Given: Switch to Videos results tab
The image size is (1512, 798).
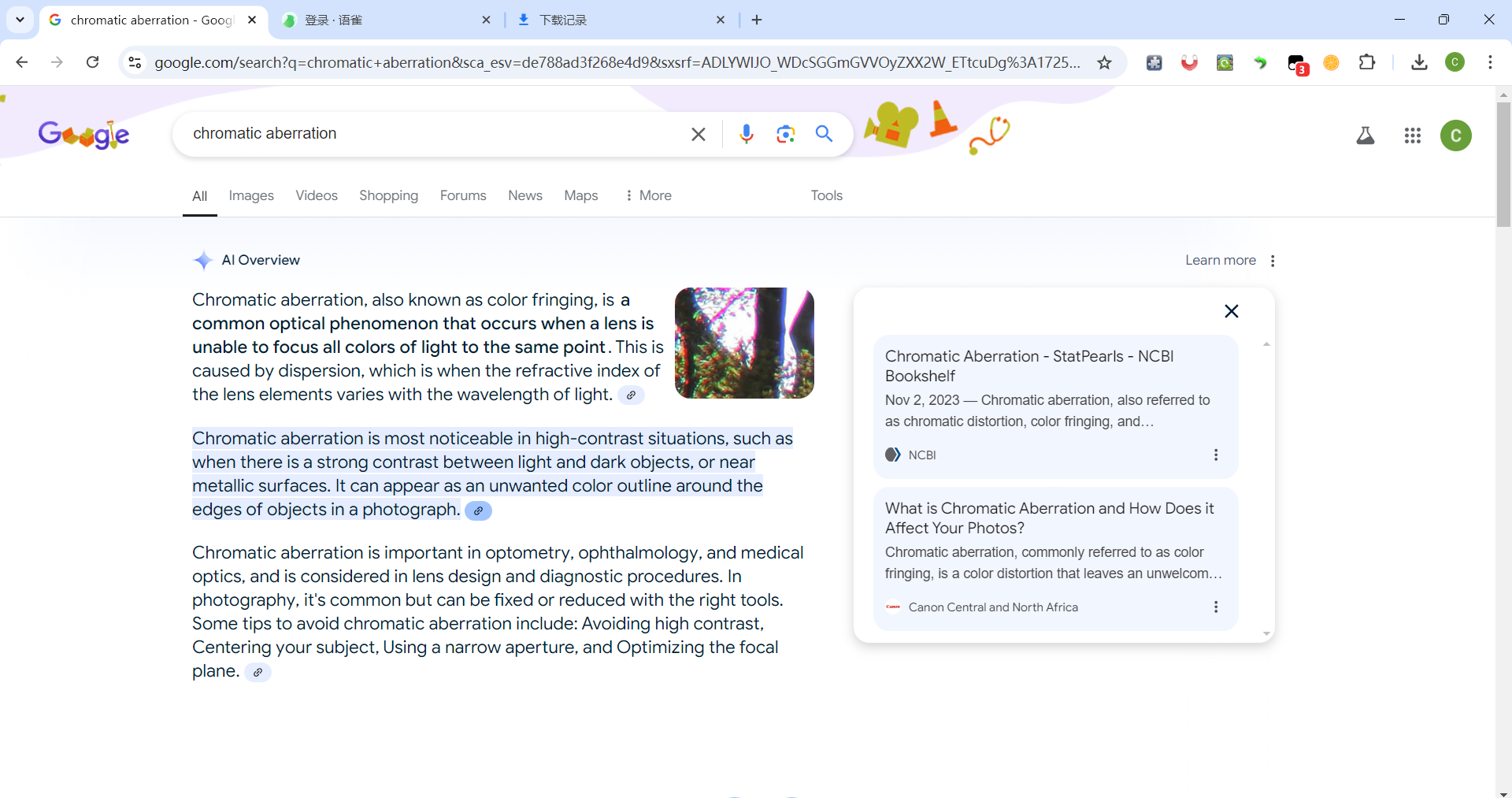Looking at the screenshot, I should click(x=317, y=195).
